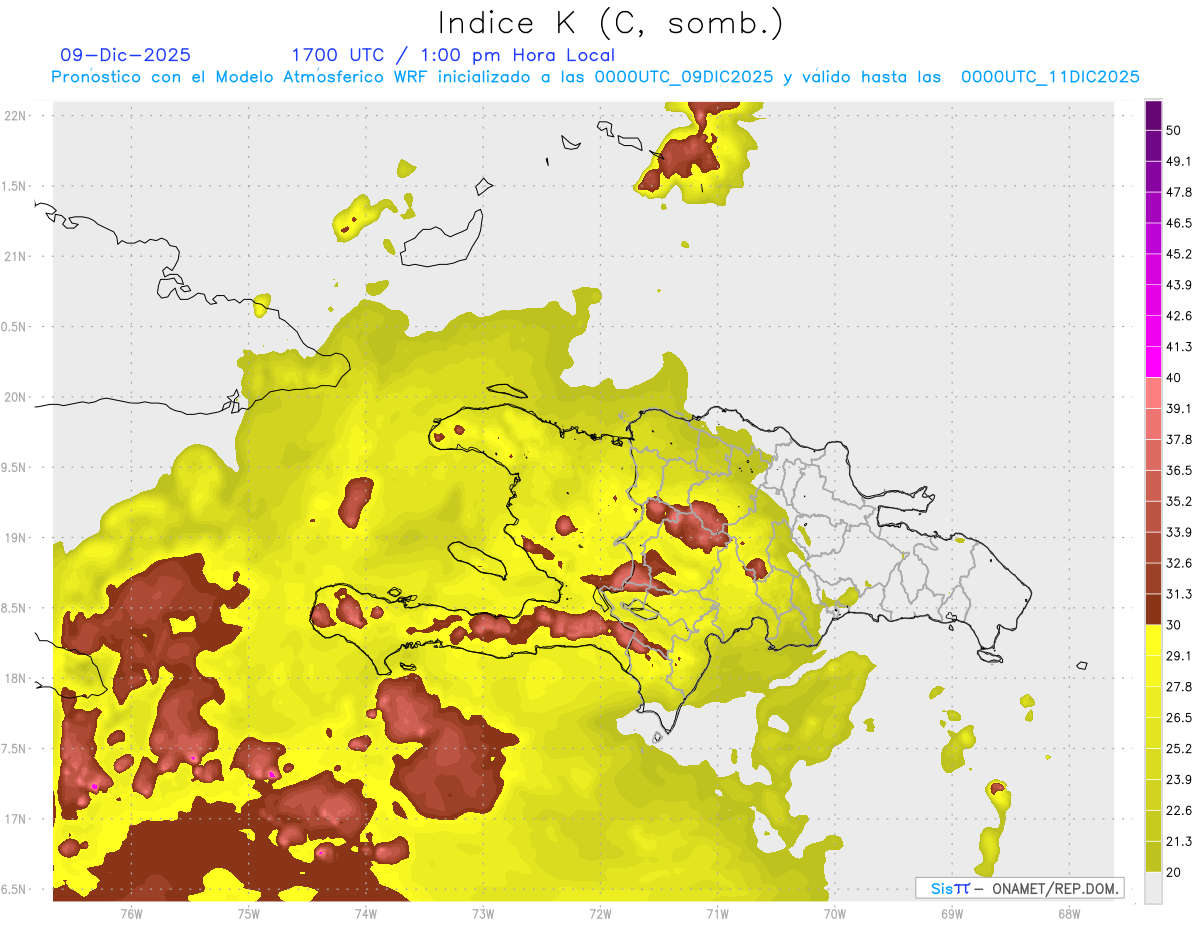The image size is (1200, 927).
Task: Click the '18N' latitude label
Action: [x=16, y=679]
